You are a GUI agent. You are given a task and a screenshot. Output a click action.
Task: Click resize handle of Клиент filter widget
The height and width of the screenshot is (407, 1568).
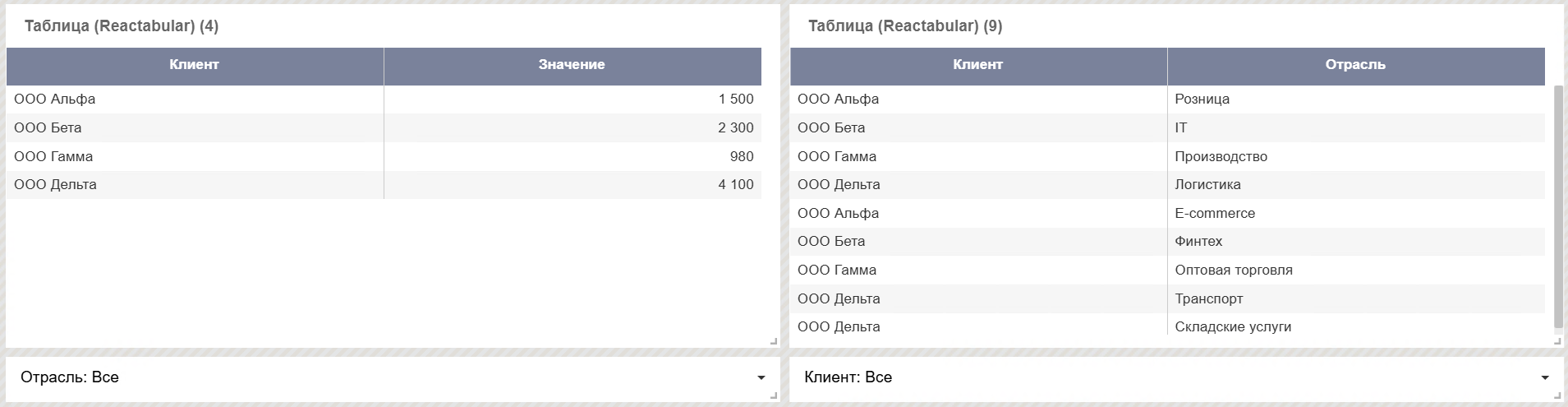tap(1557, 396)
